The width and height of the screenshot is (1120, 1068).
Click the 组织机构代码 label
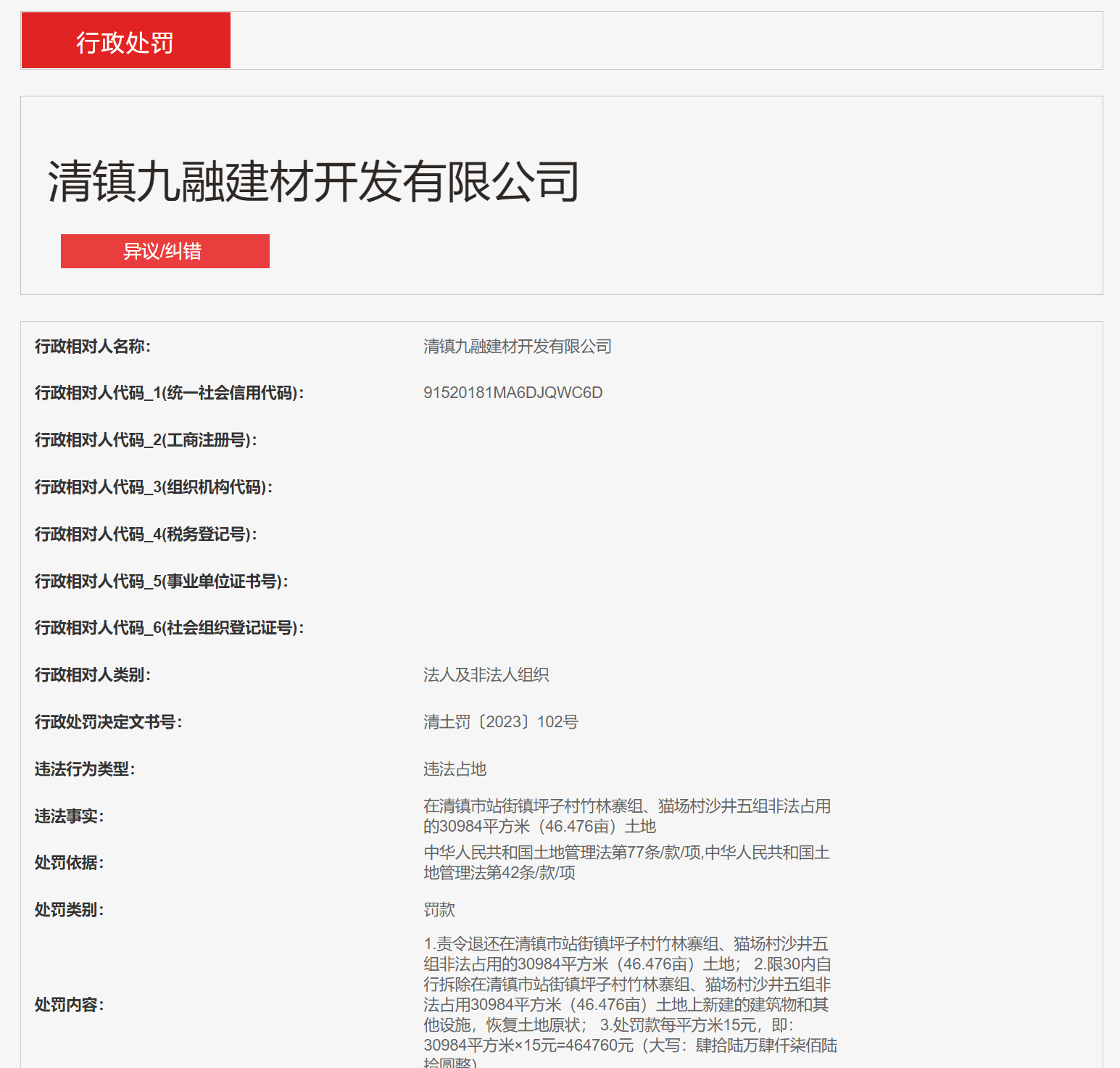point(154,487)
